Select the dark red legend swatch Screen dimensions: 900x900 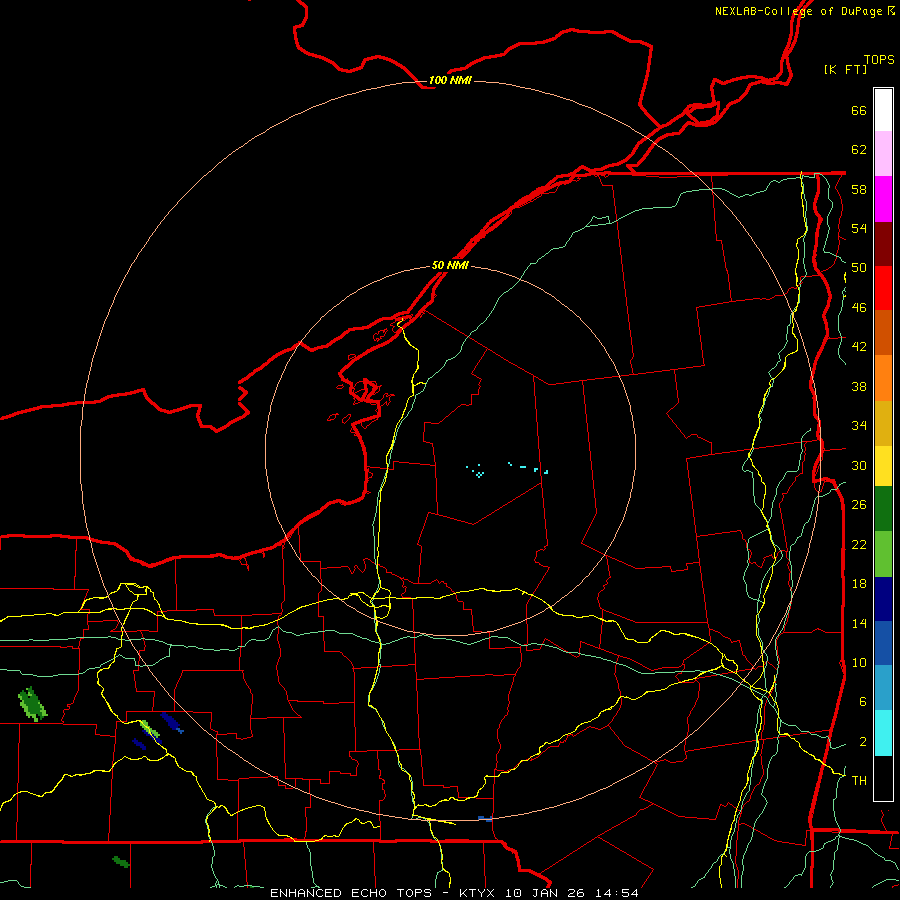[x=883, y=243]
